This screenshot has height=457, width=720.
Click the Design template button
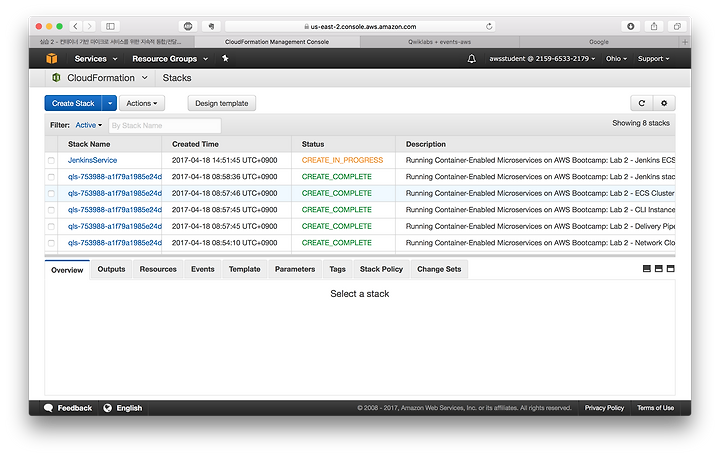[x=222, y=103]
